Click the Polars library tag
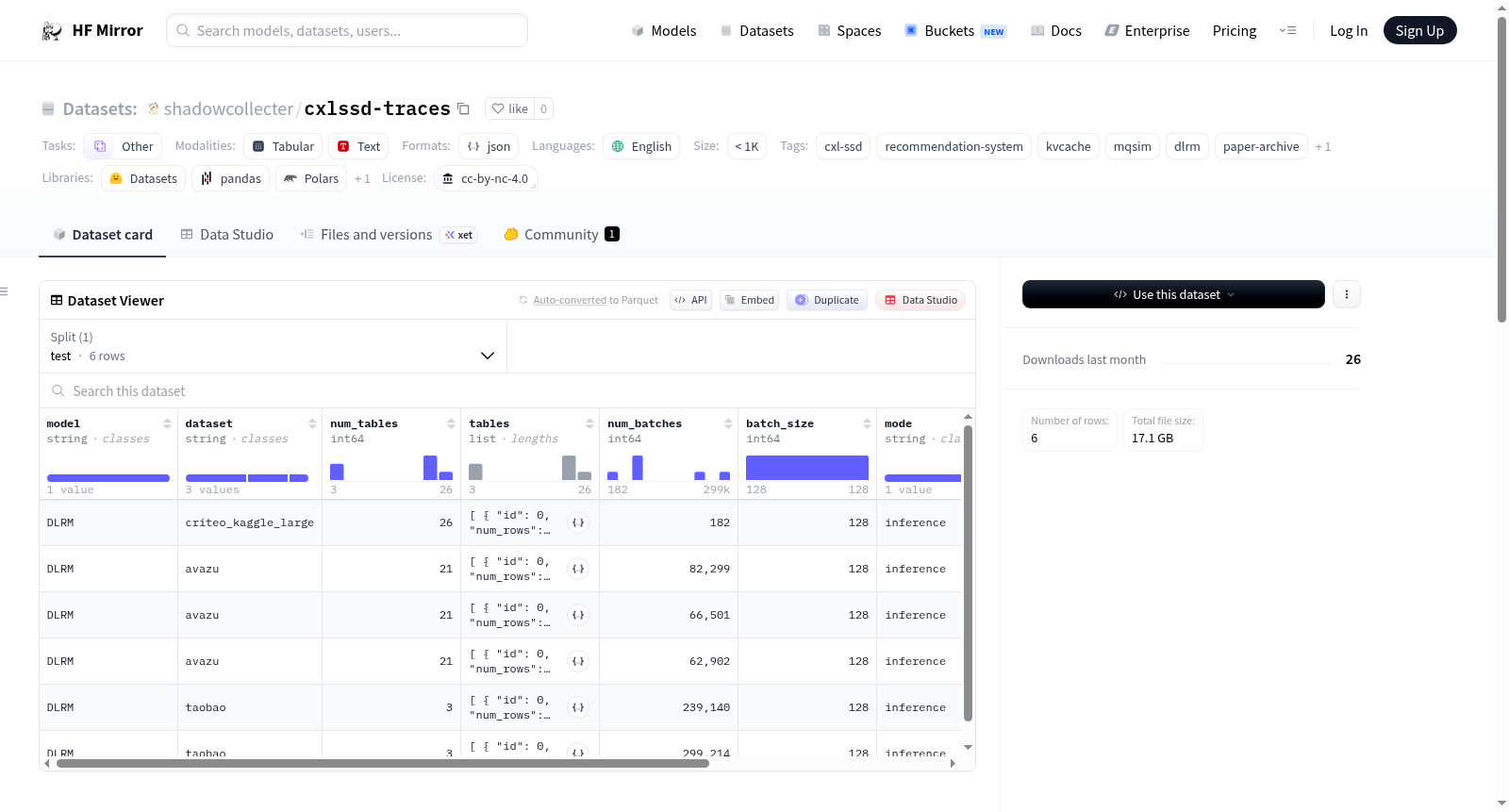The height and width of the screenshot is (812, 1509). [311, 178]
